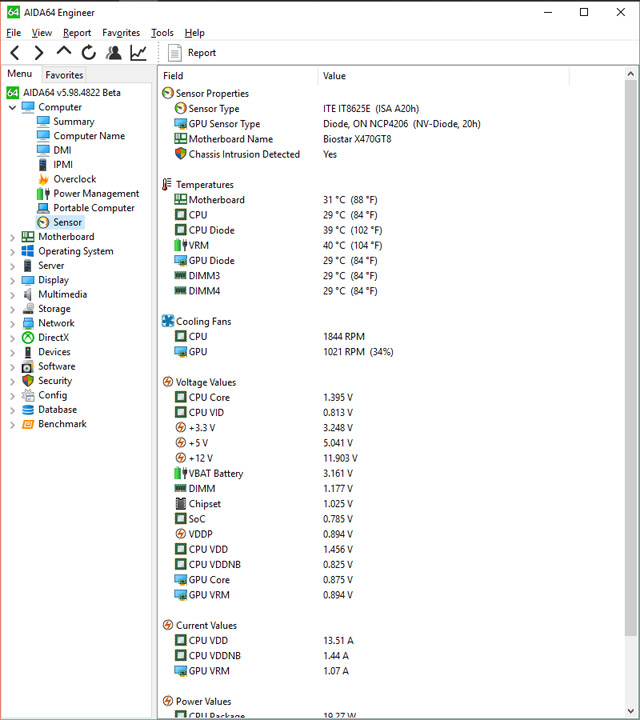This screenshot has width=640, height=720.
Task: Click the Chipset chip icon
Action: [181, 504]
